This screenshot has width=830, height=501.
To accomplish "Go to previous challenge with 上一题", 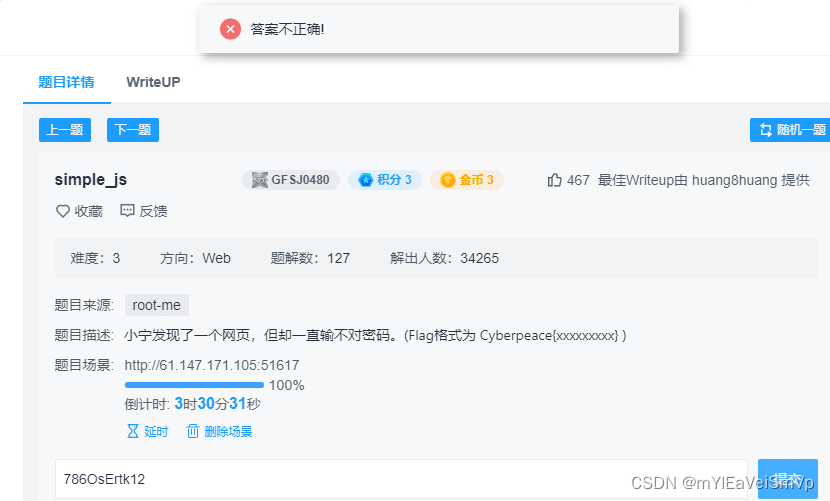I will (65, 130).
